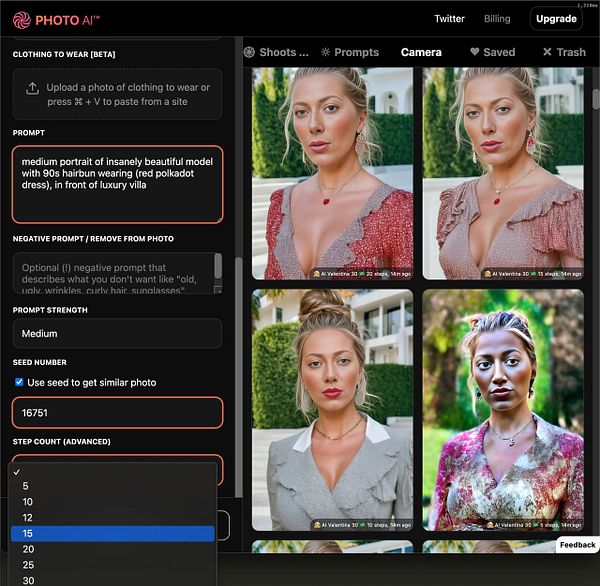Viewport: 600px width, 586px height.
Task: Select 5 steps from the dropdown list
Action: click(x=113, y=486)
